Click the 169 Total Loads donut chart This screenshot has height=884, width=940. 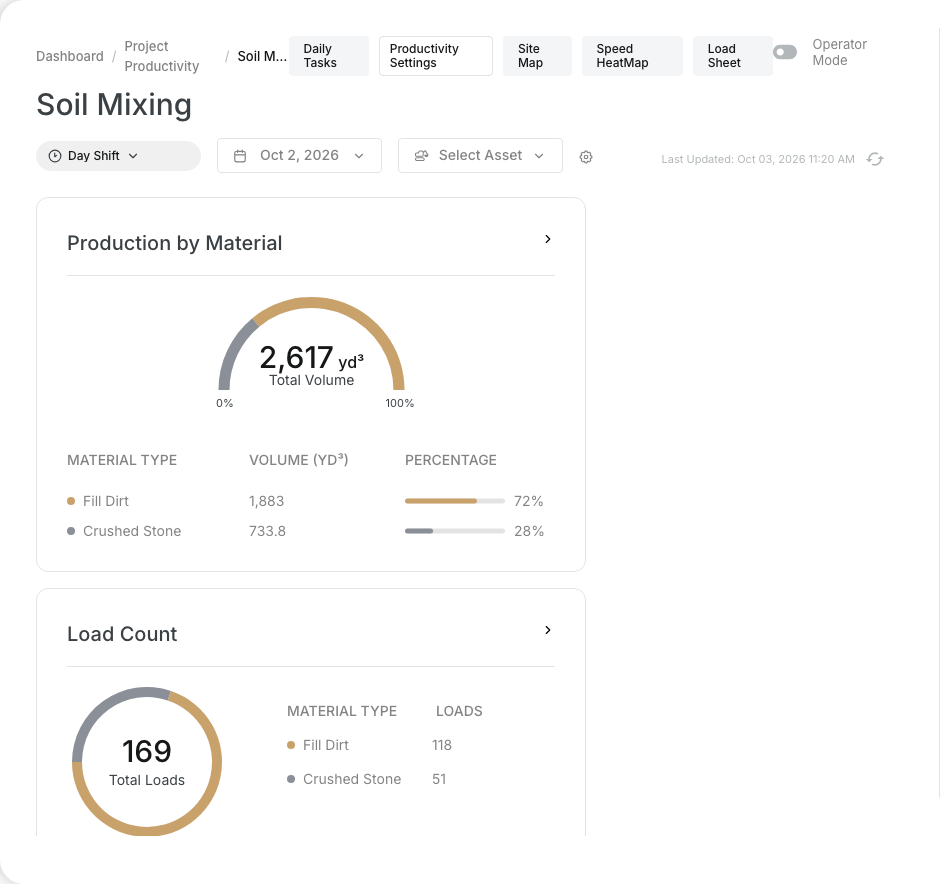147,762
